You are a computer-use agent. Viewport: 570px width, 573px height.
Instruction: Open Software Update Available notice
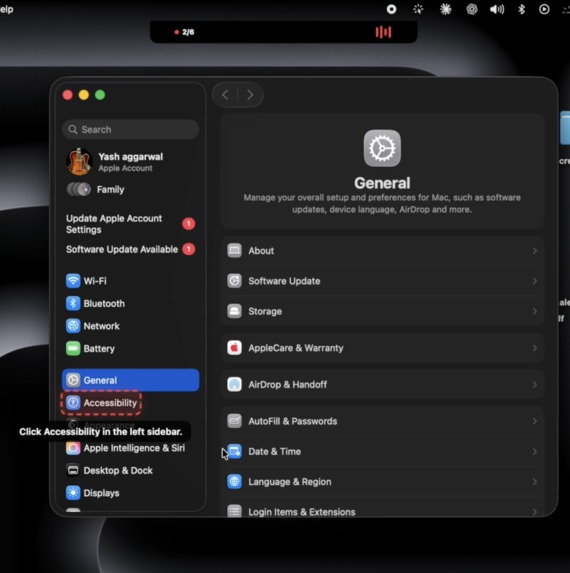click(x=130, y=249)
